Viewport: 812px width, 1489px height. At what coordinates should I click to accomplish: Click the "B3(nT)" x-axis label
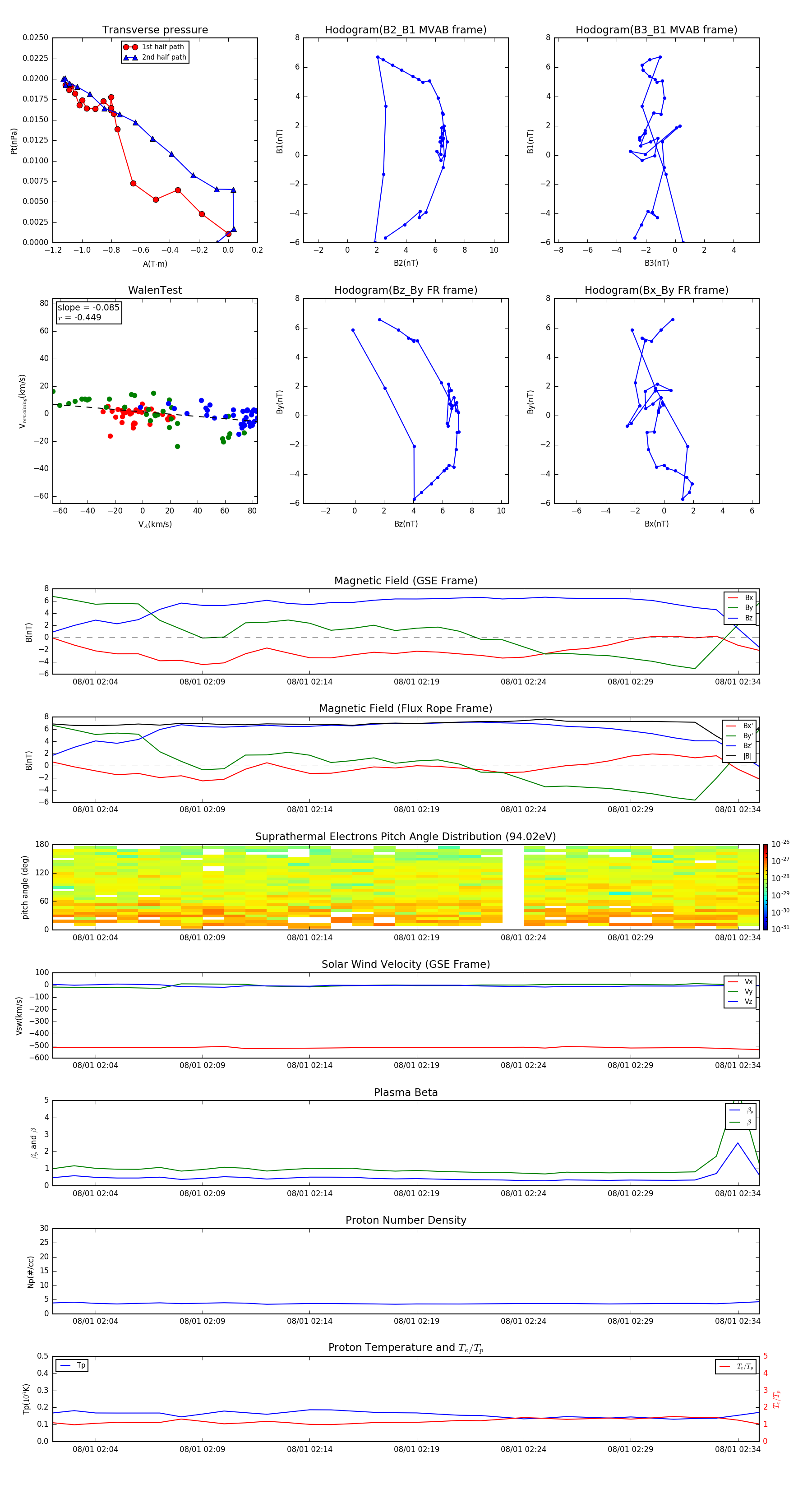click(x=656, y=263)
